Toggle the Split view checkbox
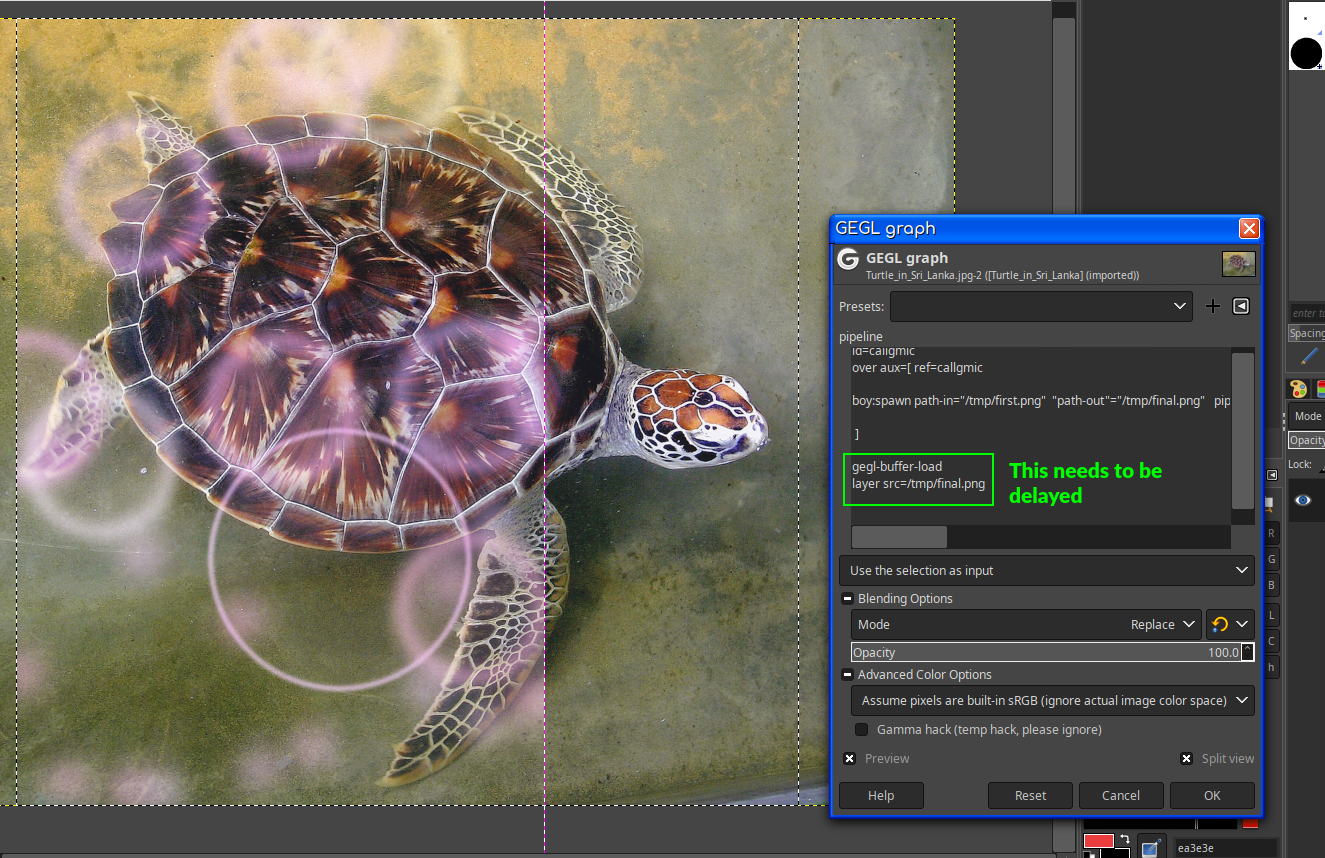 pyautogui.click(x=1186, y=759)
